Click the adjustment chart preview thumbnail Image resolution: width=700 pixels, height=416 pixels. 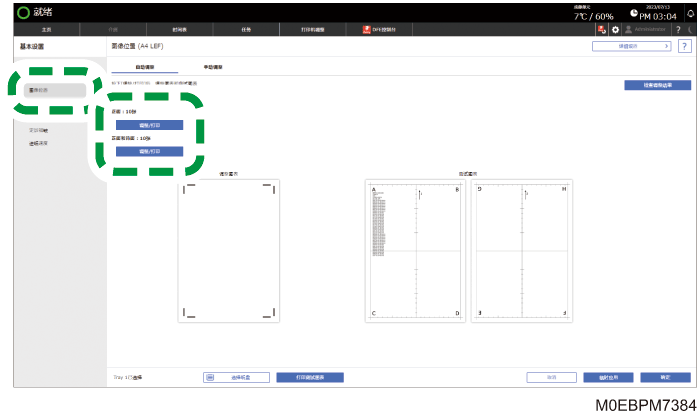pos(229,251)
